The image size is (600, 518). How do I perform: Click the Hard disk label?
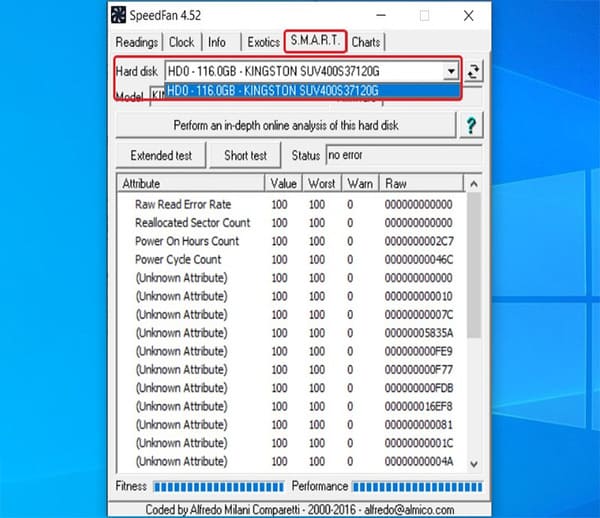pyautogui.click(x=137, y=72)
